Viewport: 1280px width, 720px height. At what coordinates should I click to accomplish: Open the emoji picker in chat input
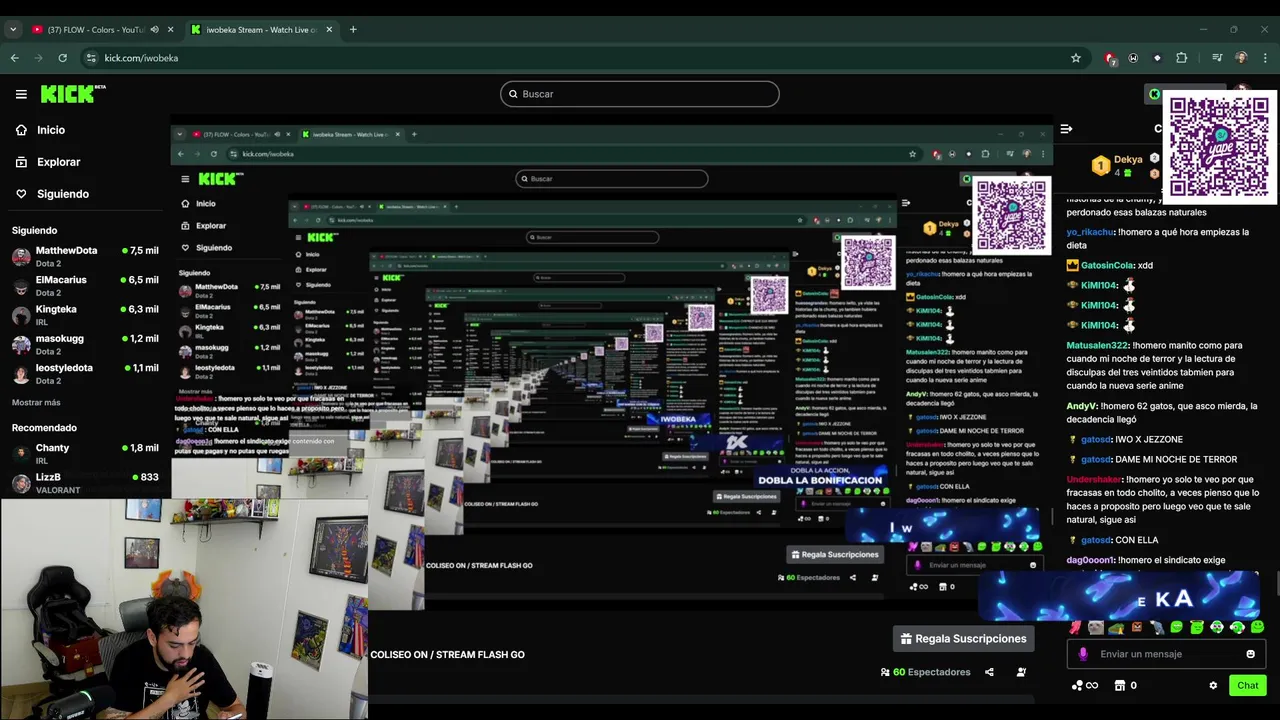[1250, 654]
